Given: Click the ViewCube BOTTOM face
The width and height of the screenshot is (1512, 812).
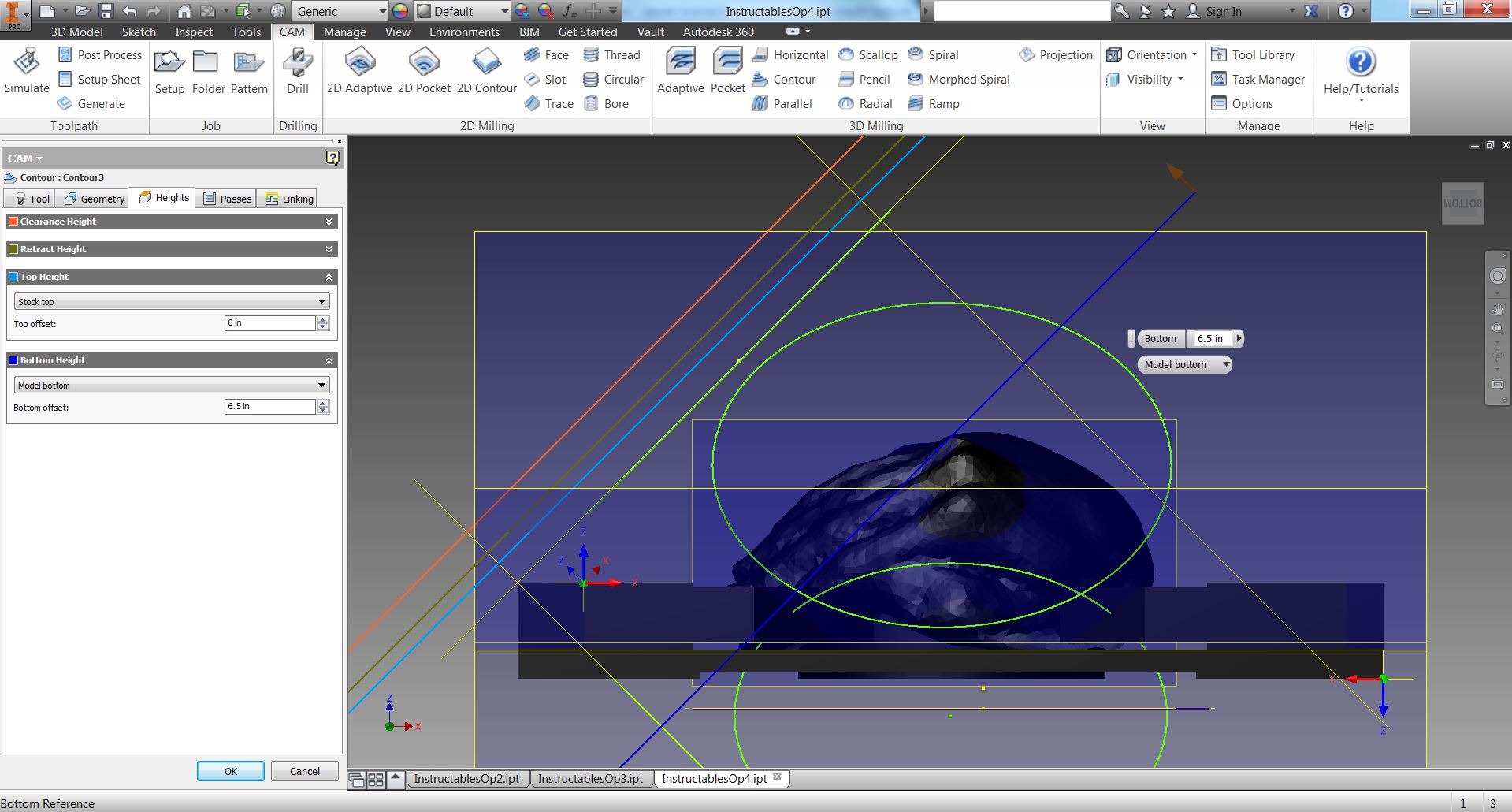Looking at the screenshot, I should click(1462, 203).
